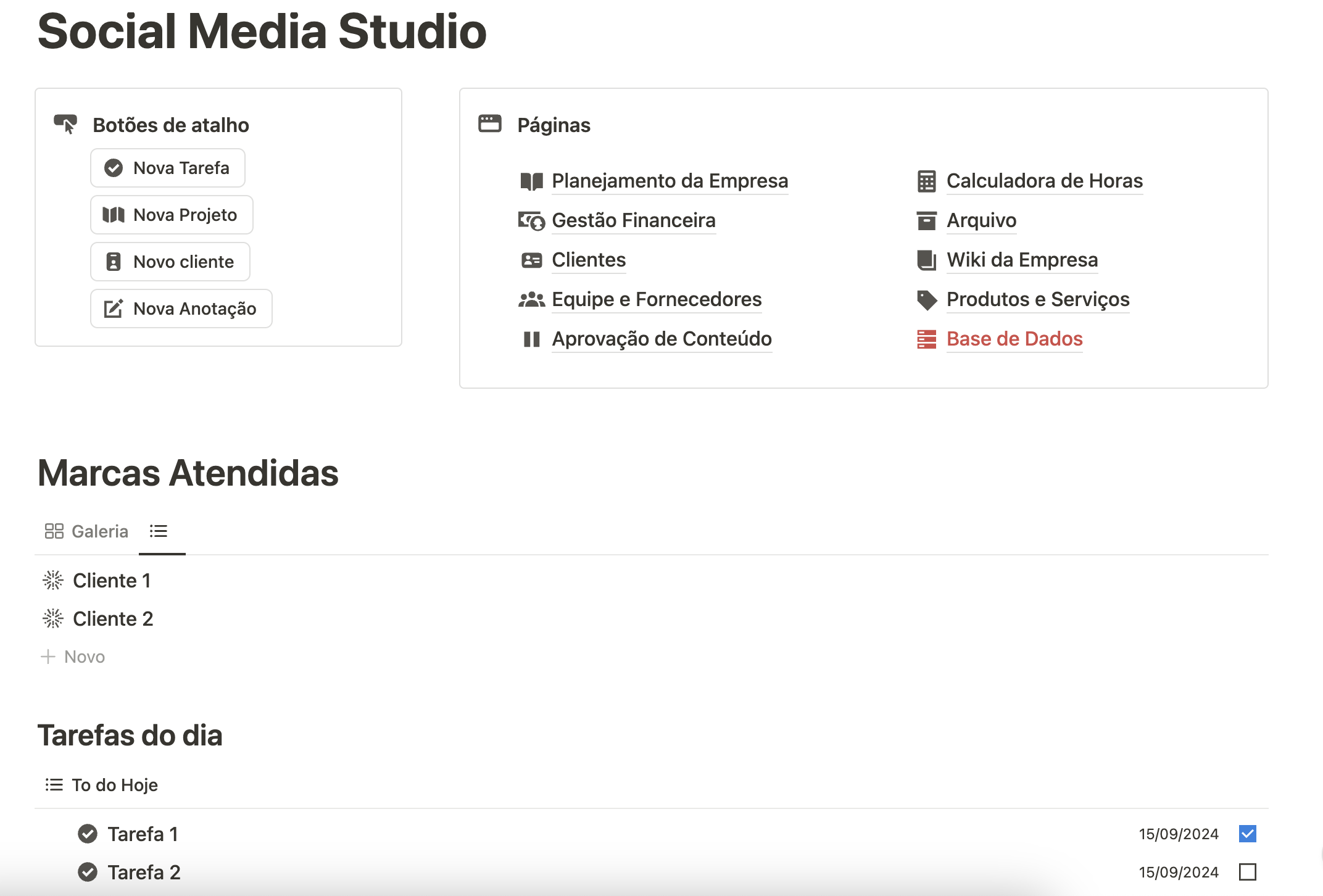Click the Tarefas do dia heading
Image resolution: width=1323 pixels, height=896 pixels.
[x=130, y=735]
